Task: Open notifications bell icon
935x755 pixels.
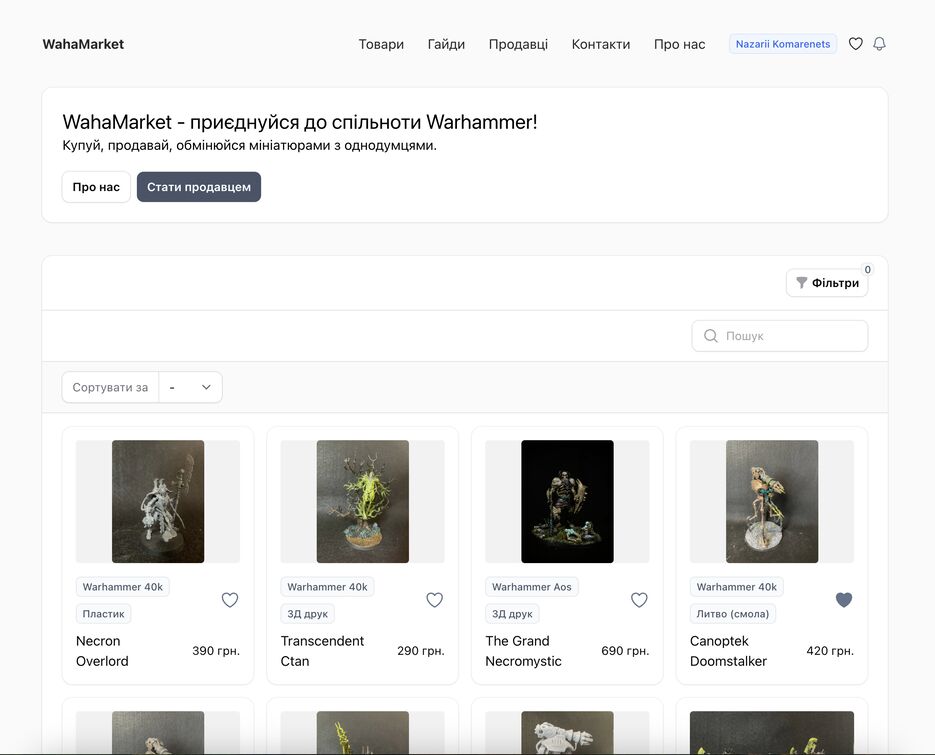Action: click(879, 44)
